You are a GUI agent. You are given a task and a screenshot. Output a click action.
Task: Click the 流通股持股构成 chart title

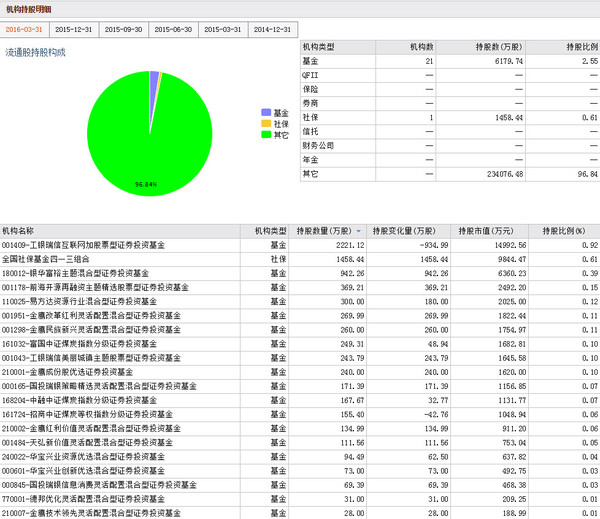[35, 52]
